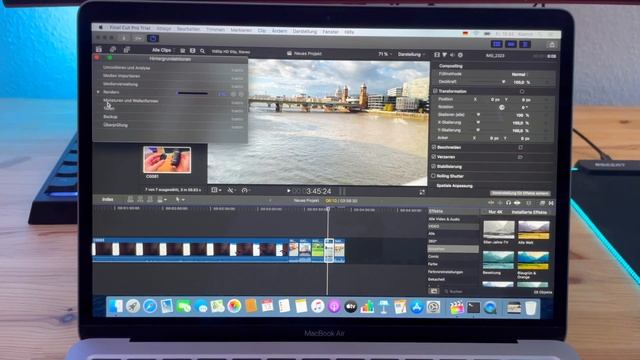Open the viewer Darstellung dropdown
640x360 pixels.
[x=411, y=54]
